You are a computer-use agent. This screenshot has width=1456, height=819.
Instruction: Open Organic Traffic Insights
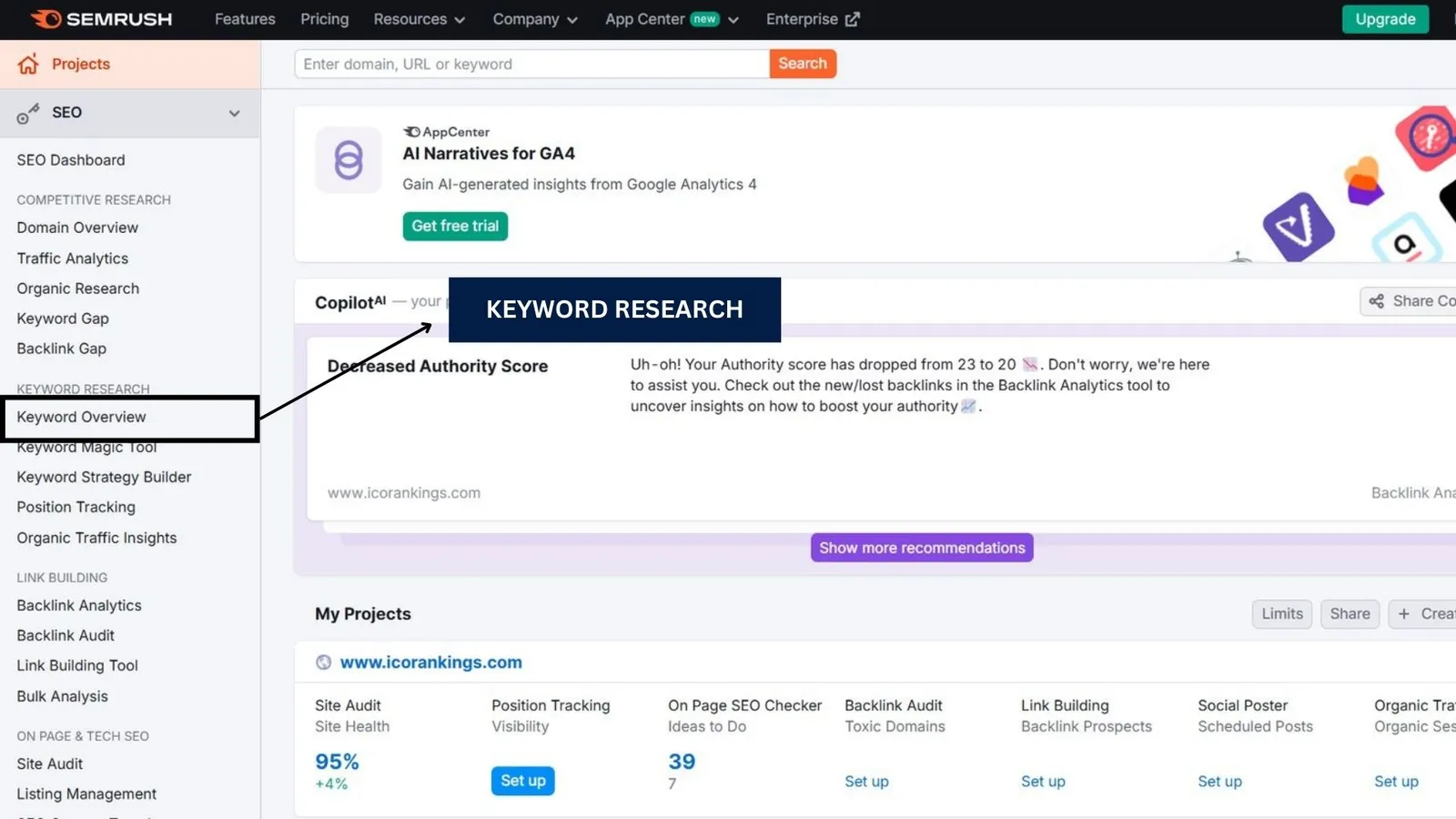coord(96,538)
